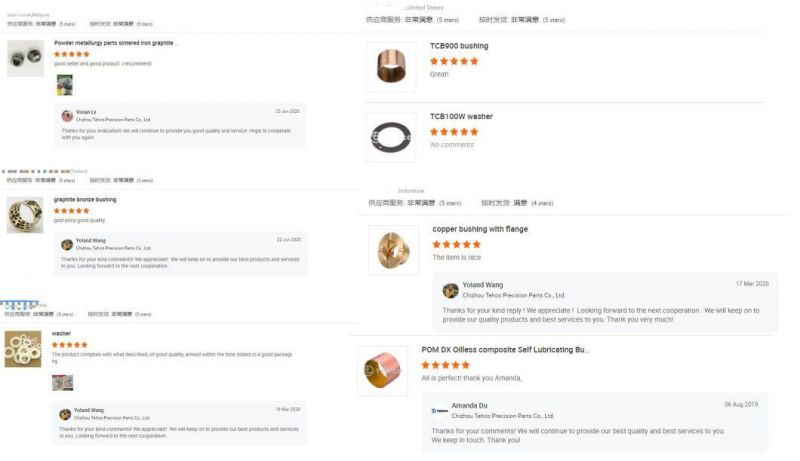Open the copper bushing with flange title
This screenshot has height=461, width=800.
480,229
